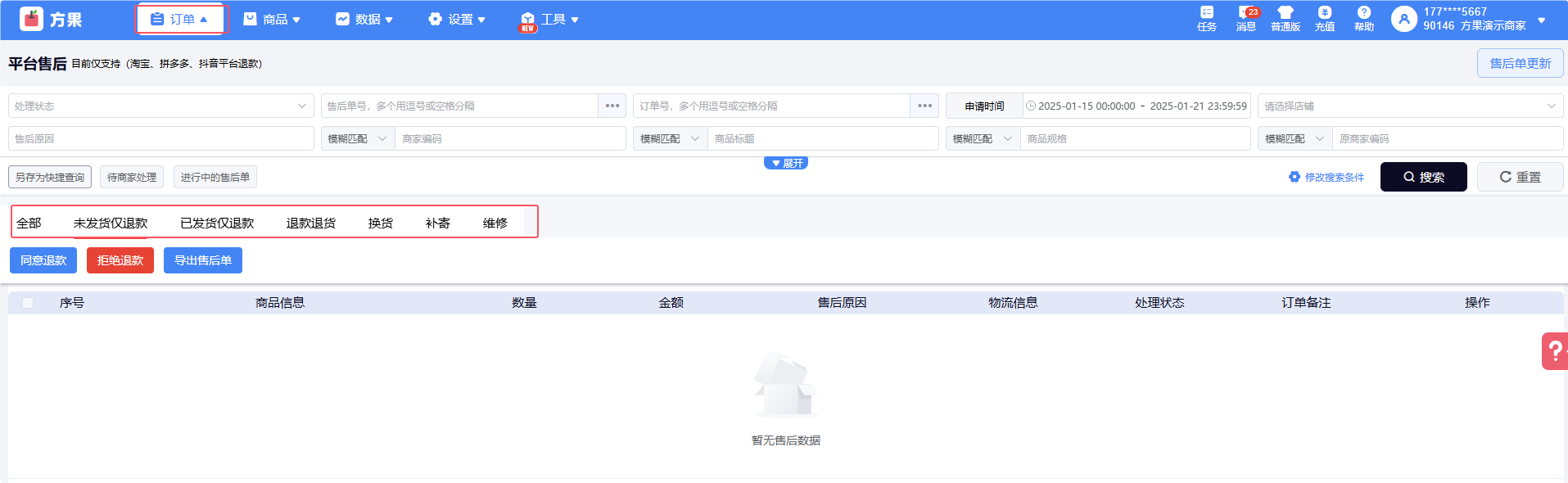The width and height of the screenshot is (1568, 483).
Task: Click the red floating question mark icon
Action: 1554,351
